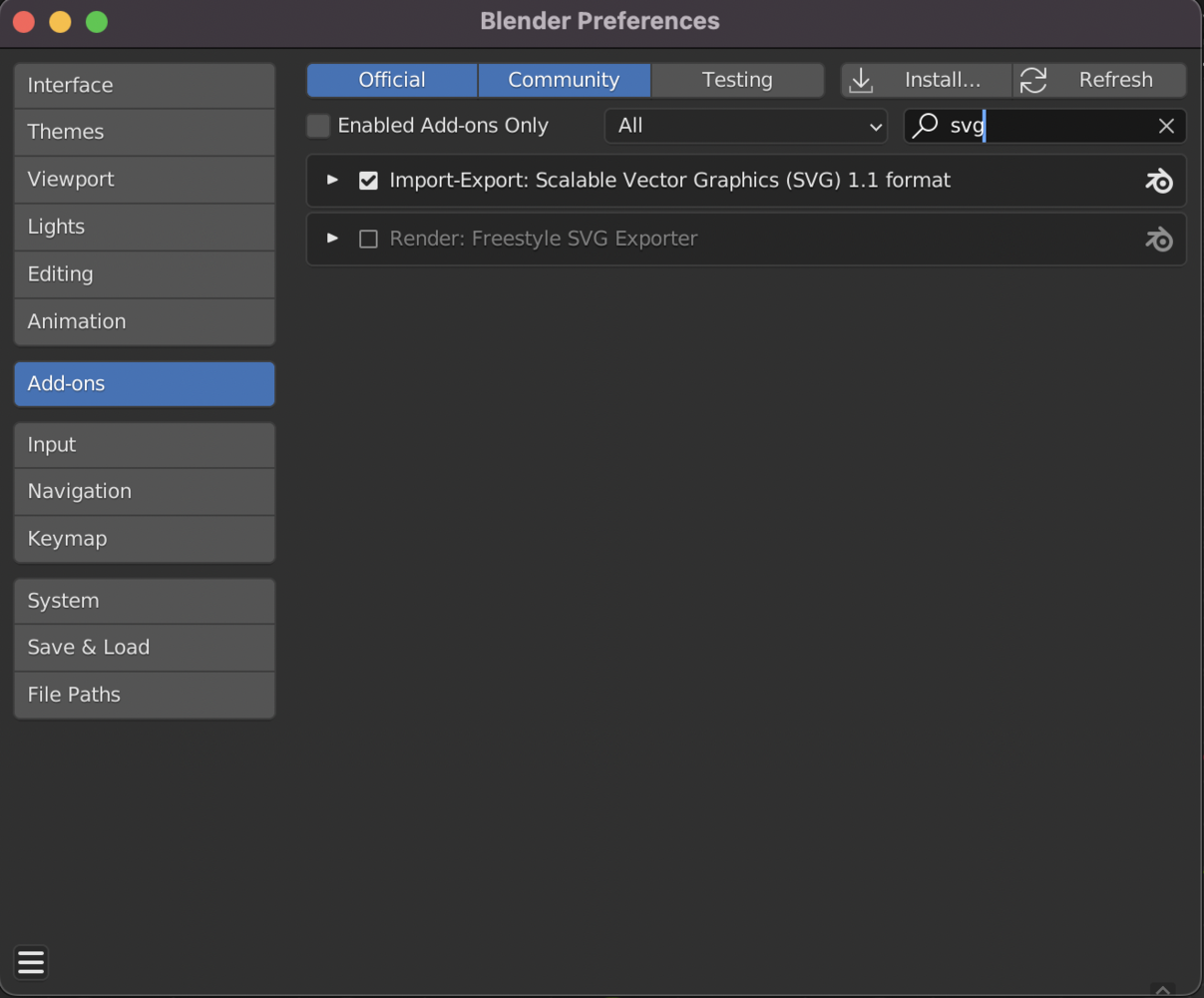The height and width of the screenshot is (998, 1204).
Task: Open the hamburger preferences menu
Action: click(31, 962)
